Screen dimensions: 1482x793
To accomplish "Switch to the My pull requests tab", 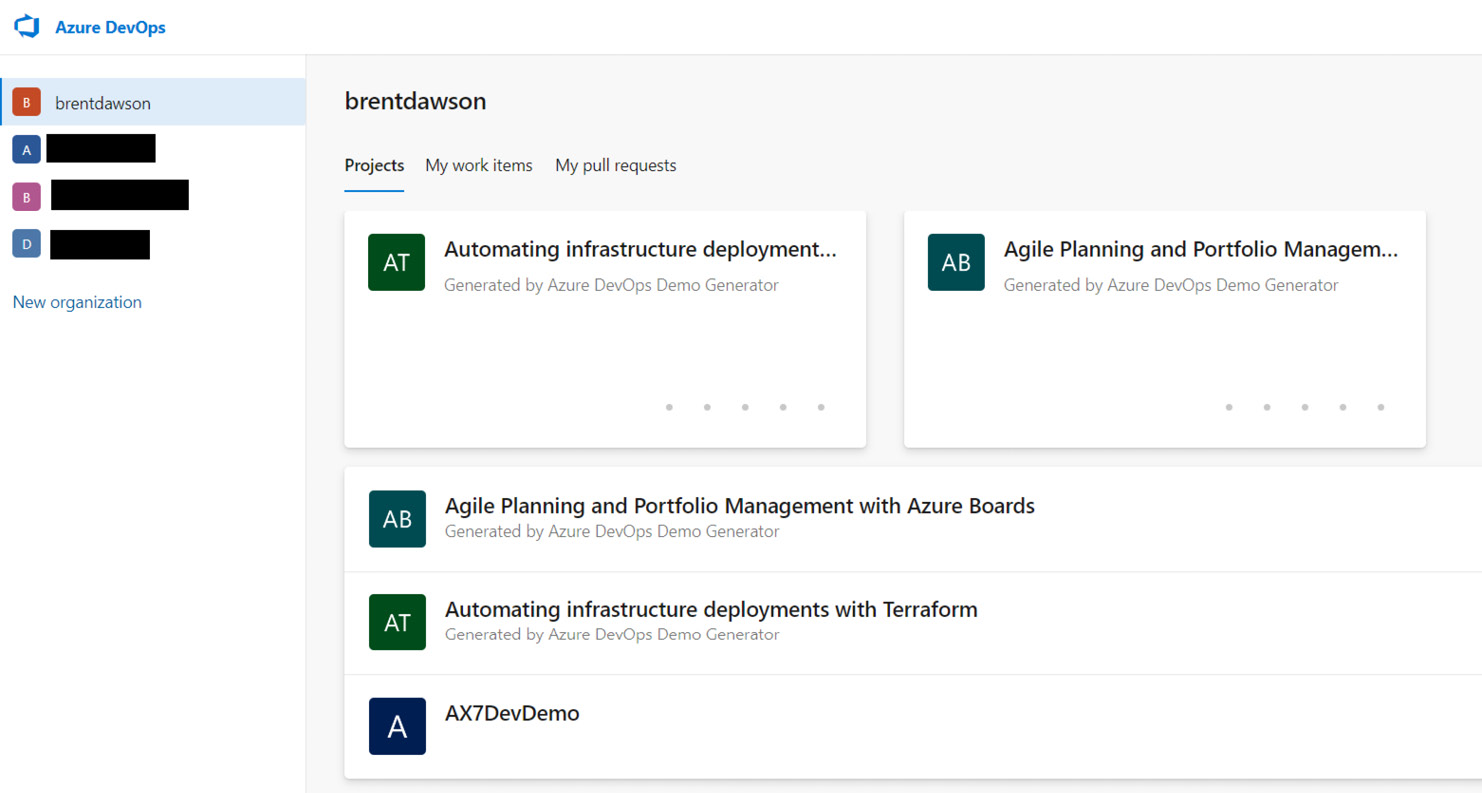I will [x=616, y=165].
